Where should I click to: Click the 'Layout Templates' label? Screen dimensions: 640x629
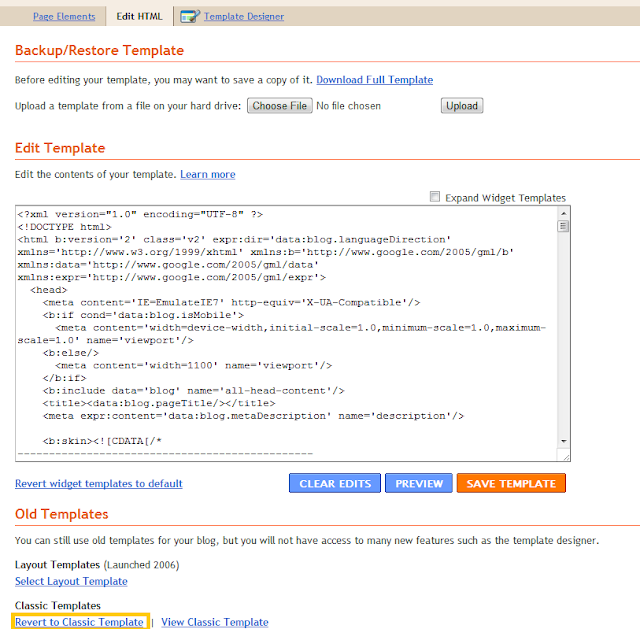pyautogui.click(x=57, y=565)
